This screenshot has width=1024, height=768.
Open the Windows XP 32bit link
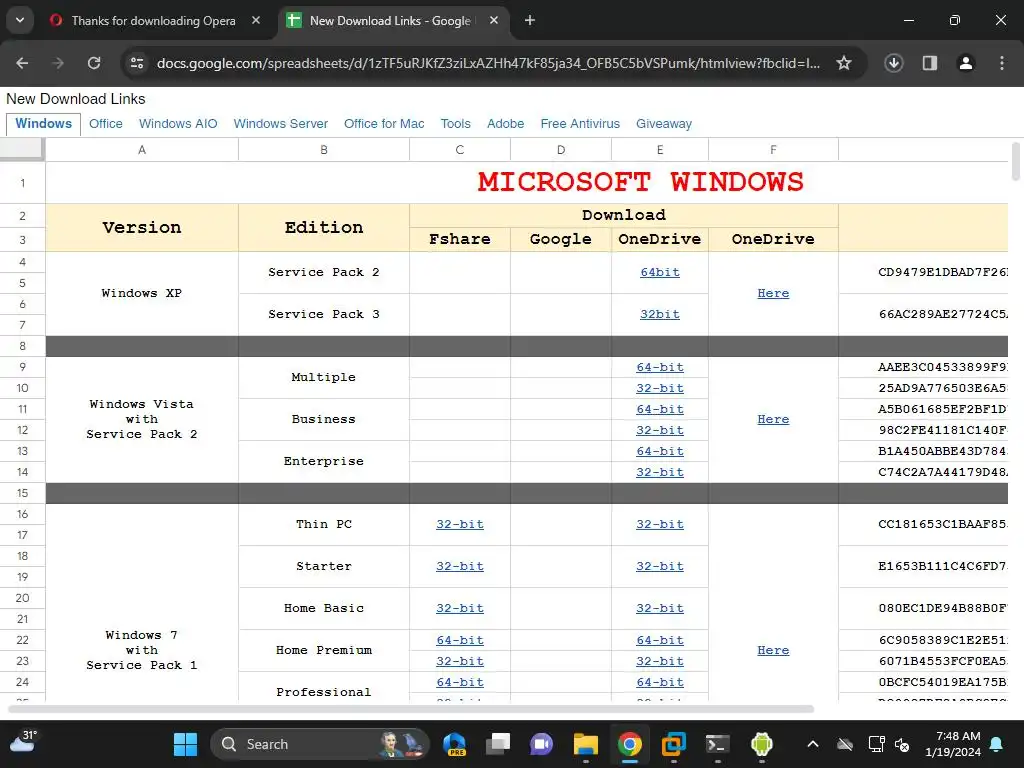point(660,314)
